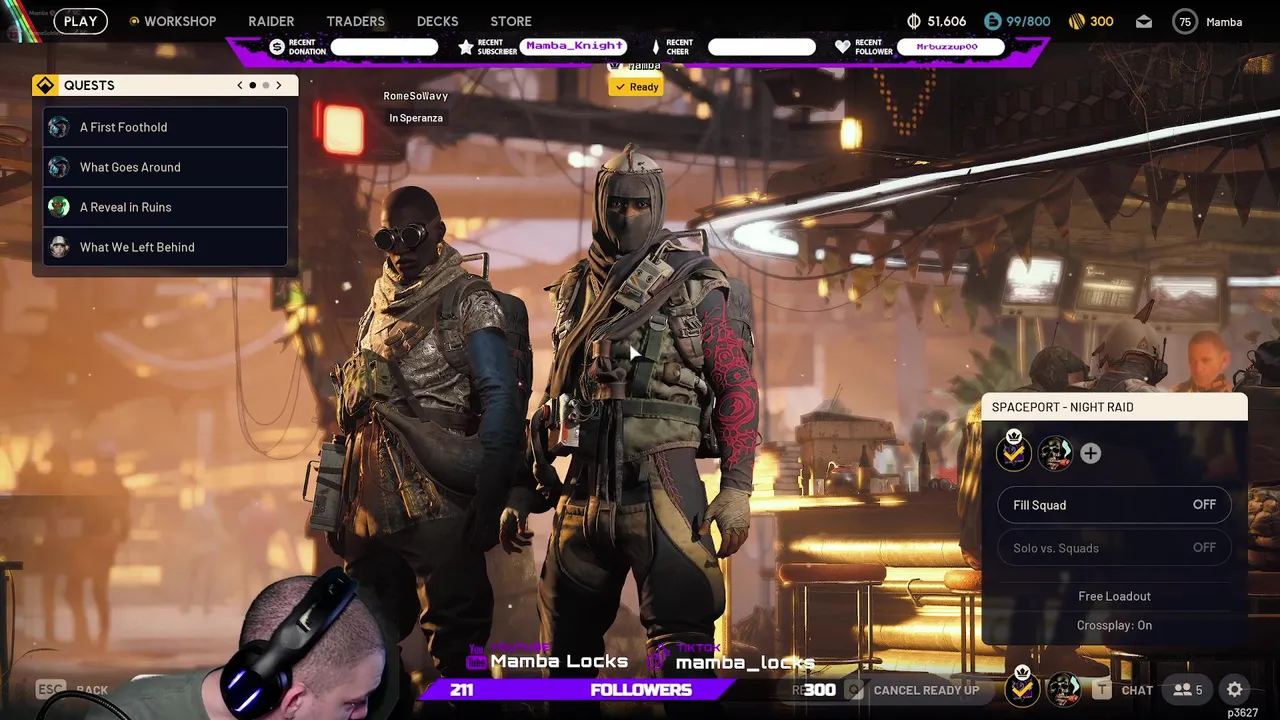This screenshot has width=1280, height=720.
Task: Click the YouTube icon beside Mamba Locks
Action: click(476, 658)
